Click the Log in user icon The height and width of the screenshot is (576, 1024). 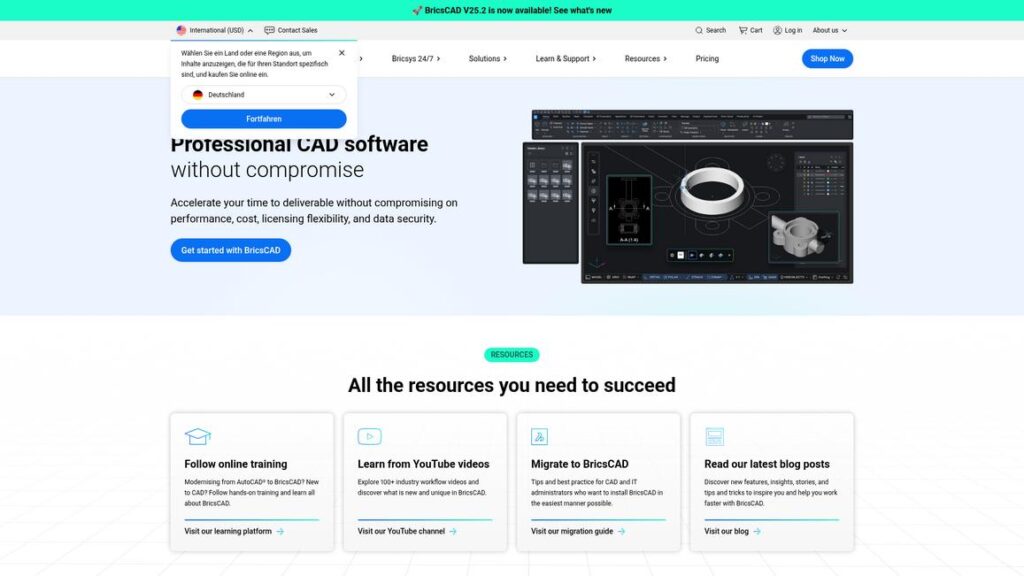tap(777, 30)
